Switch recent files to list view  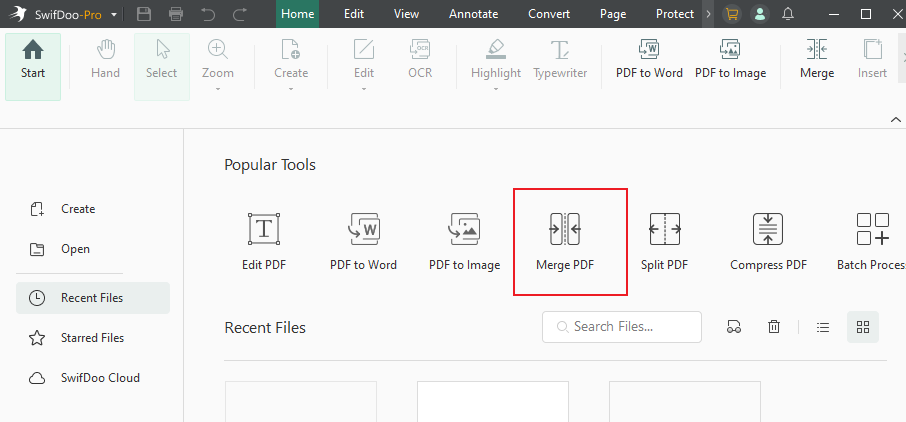pos(823,327)
